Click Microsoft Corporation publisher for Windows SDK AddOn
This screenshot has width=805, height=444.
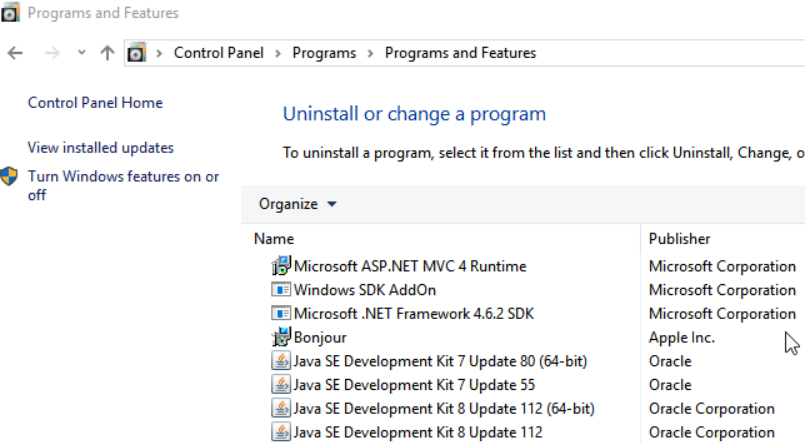coord(722,290)
